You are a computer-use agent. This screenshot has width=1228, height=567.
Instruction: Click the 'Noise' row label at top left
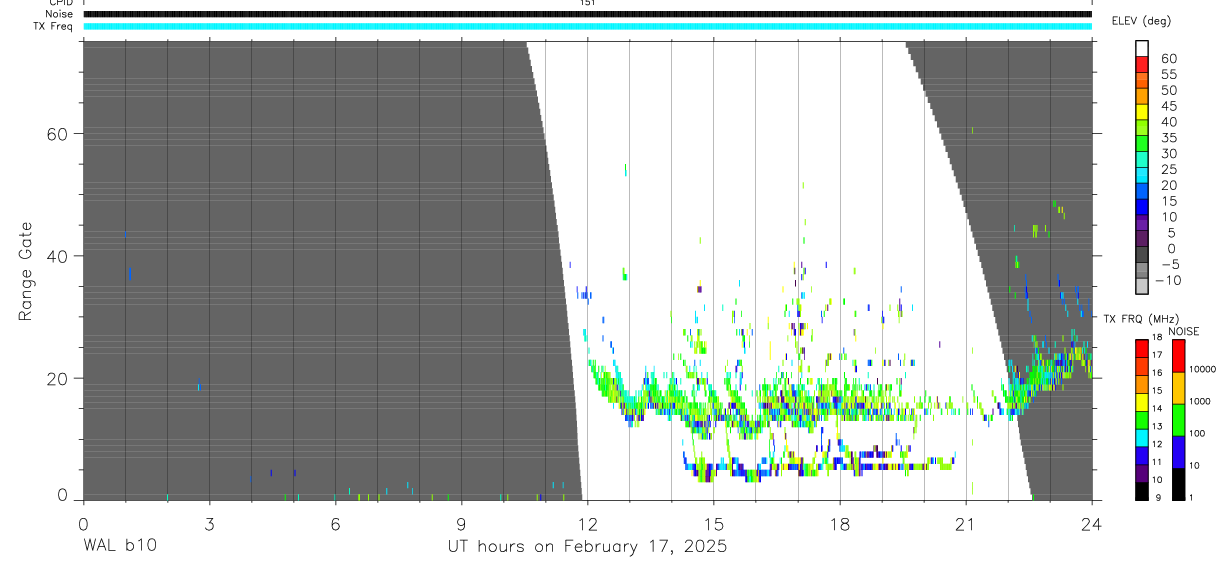pos(59,14)
